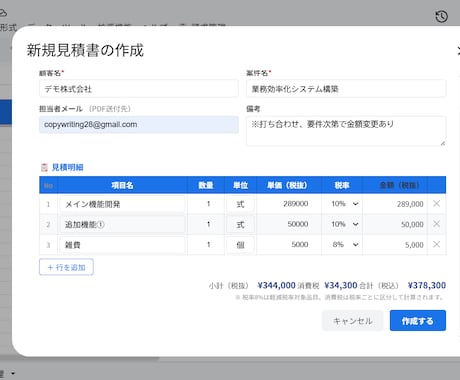Edit unit 式 in メイン機能開発 row
This screenshot has width=460, height=380.
(x=240, y=204)
